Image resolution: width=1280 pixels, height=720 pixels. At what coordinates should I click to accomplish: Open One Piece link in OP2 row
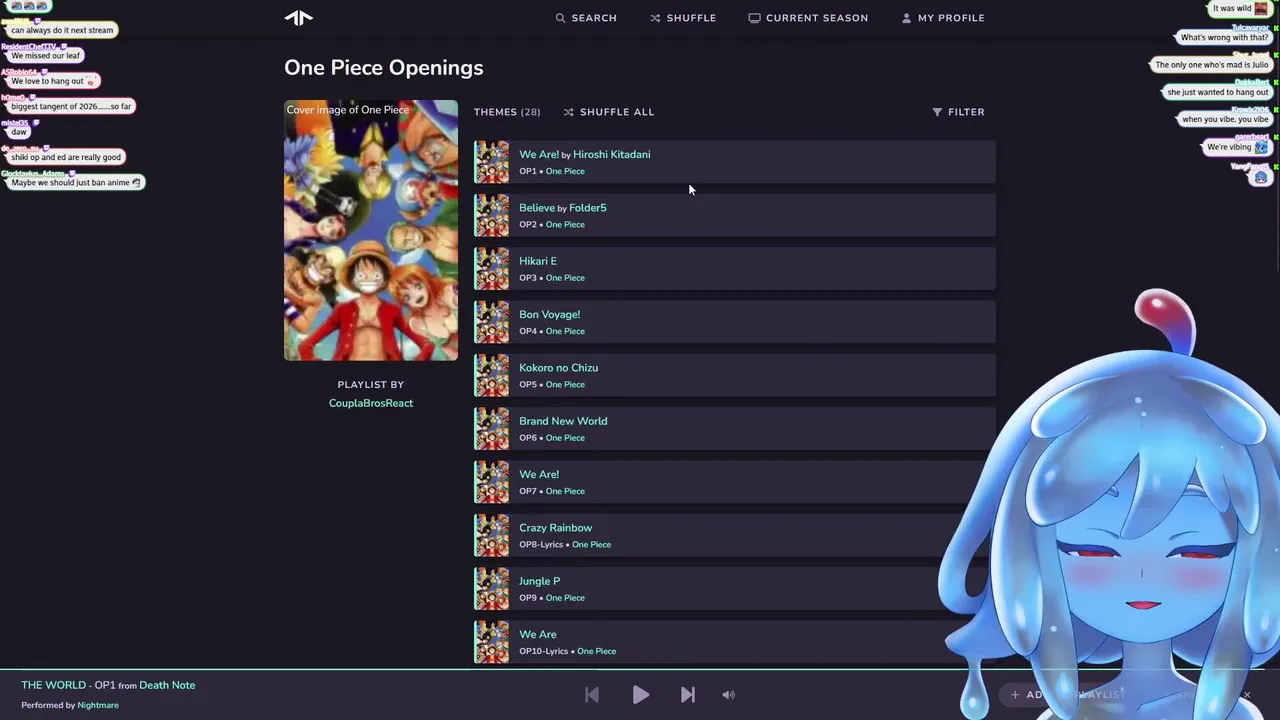tap(565, 224)
